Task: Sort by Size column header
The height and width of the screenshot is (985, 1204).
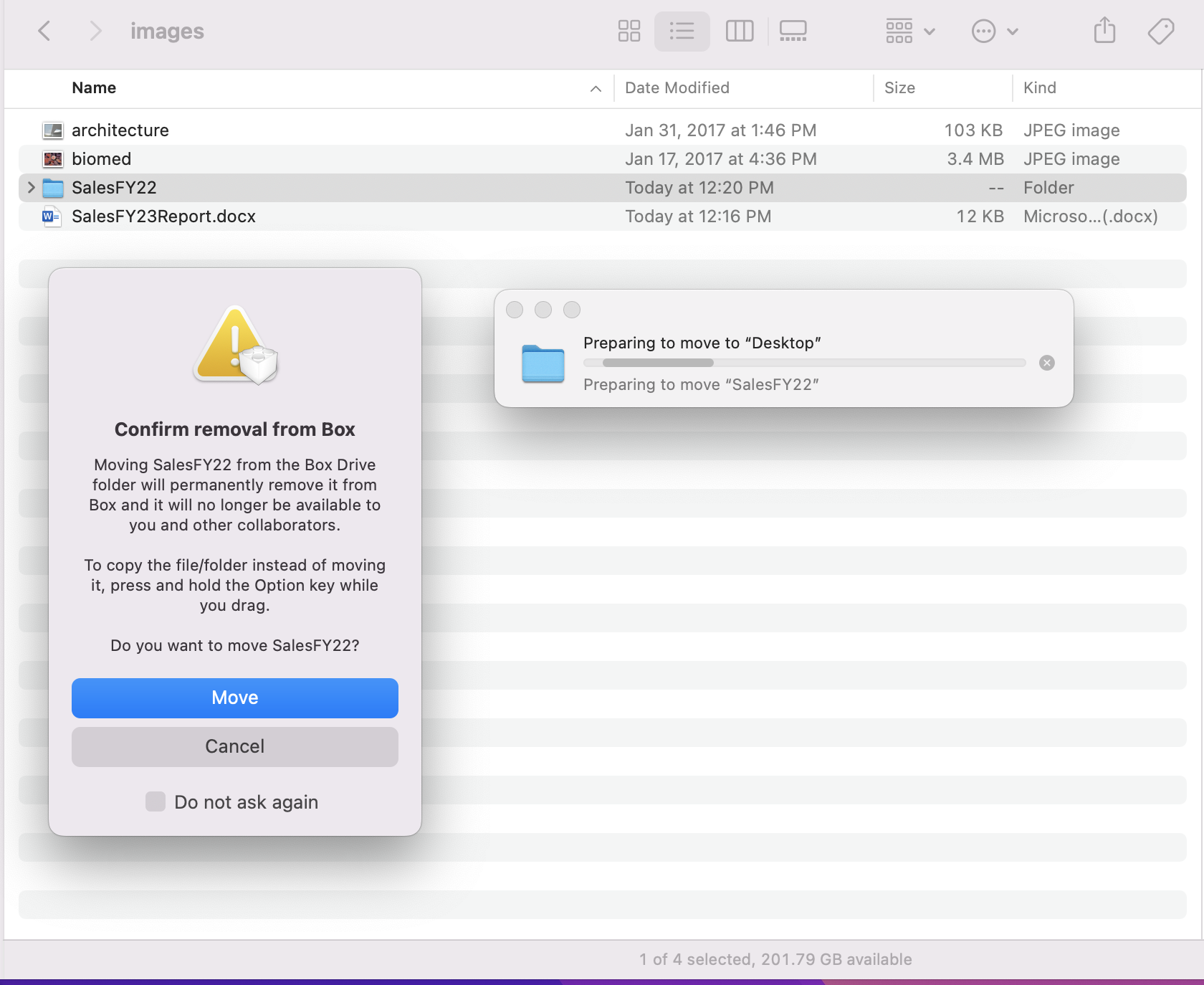Action: click(x=899, y=87)
